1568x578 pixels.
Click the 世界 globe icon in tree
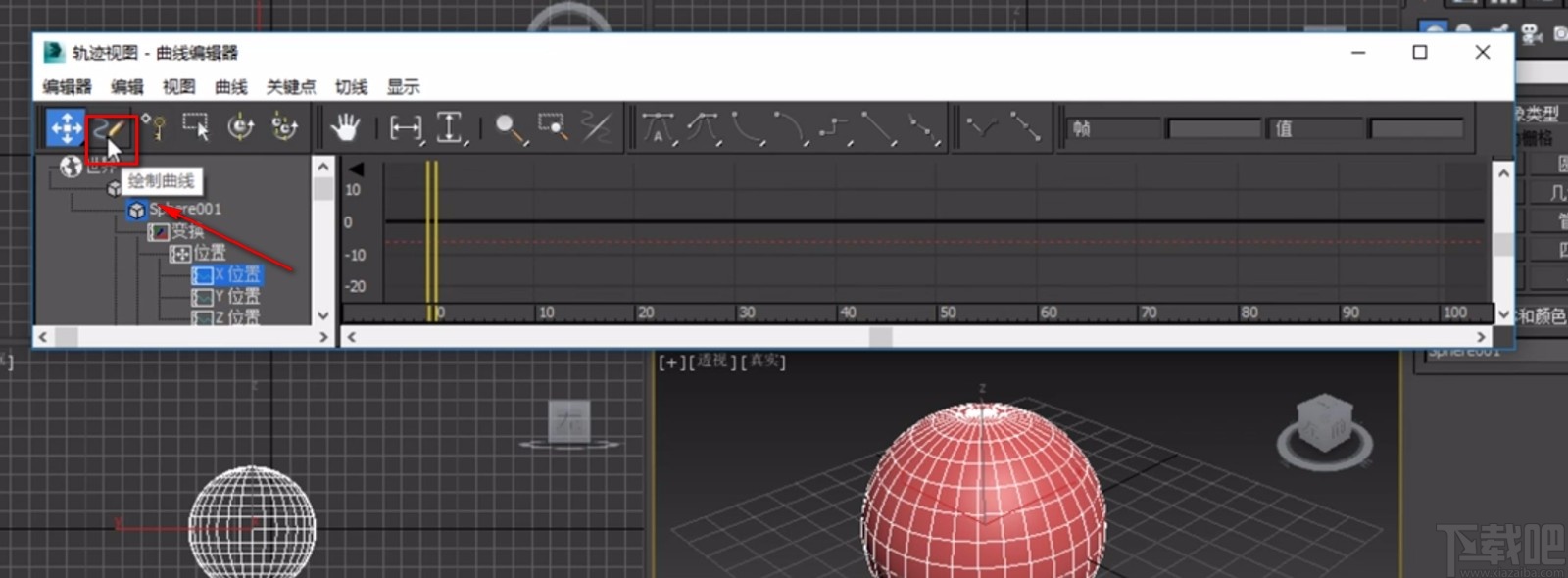point(71,167)
